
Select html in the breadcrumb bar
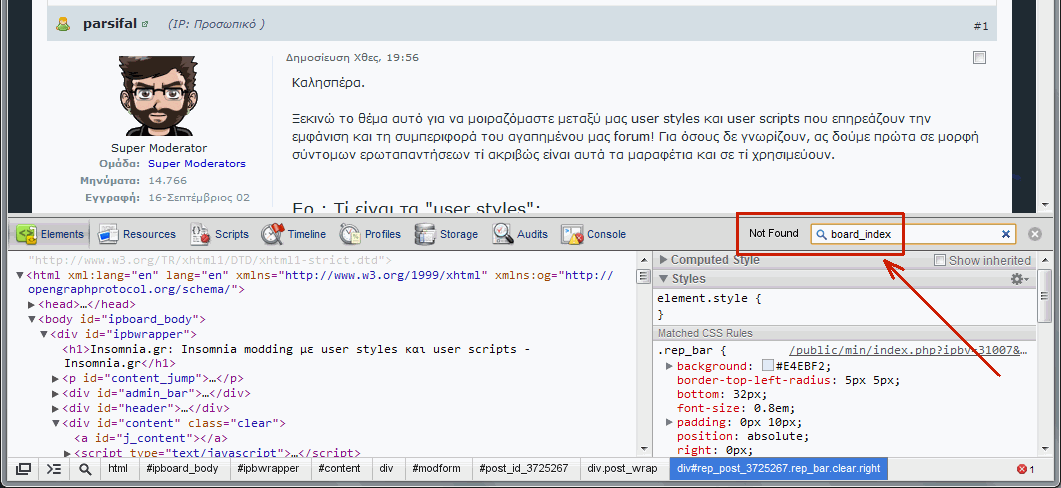(118, 468)
